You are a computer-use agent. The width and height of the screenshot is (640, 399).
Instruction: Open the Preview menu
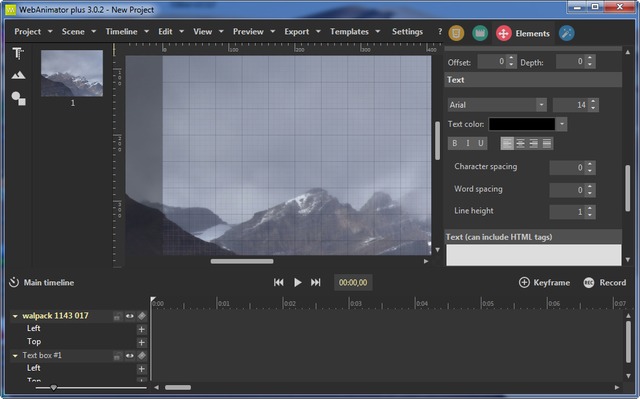coord(253,31)
